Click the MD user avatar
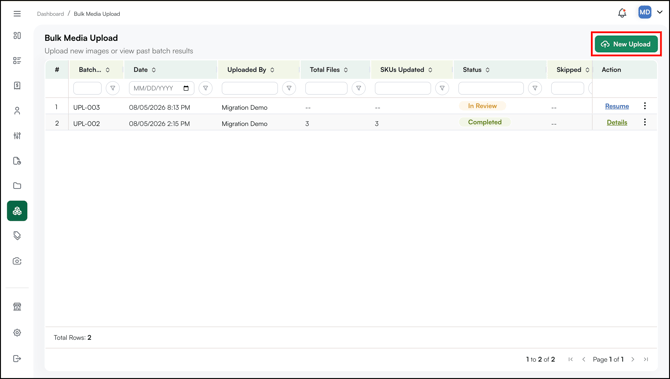 coord(645,12)
